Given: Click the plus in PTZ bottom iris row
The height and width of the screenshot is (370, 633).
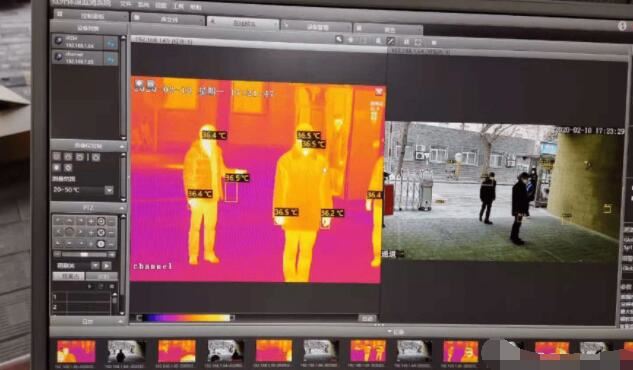Looking at the screenshot, I should [x=91, y=244].
